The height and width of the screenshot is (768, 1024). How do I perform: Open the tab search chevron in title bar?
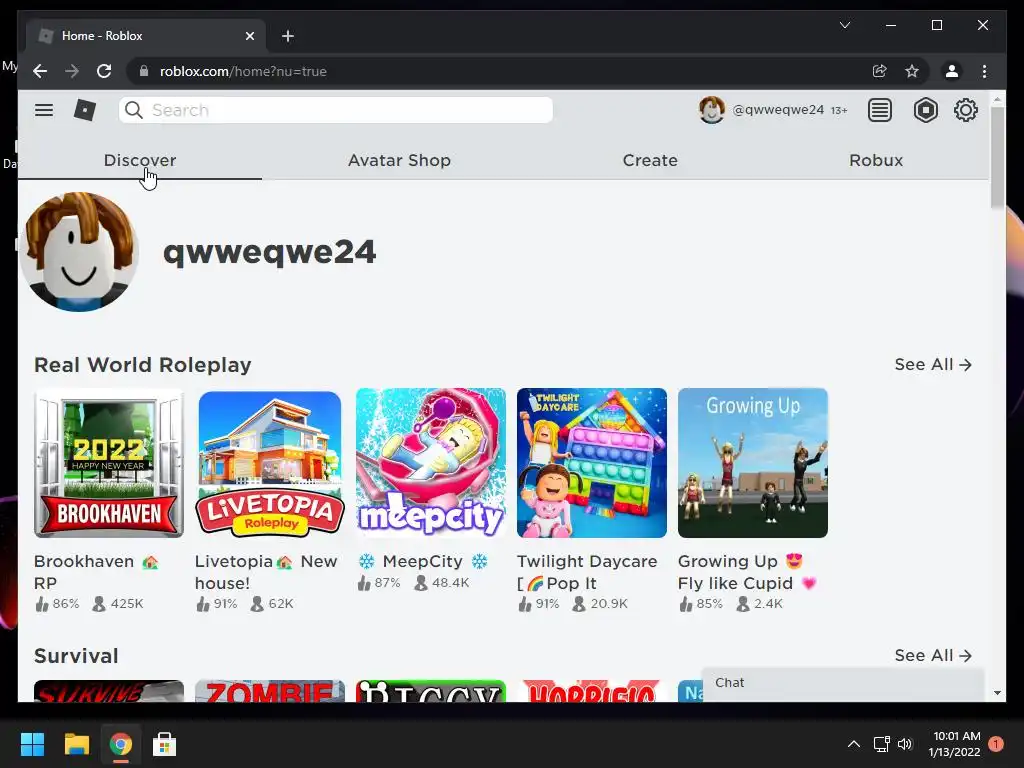(844, 25)
